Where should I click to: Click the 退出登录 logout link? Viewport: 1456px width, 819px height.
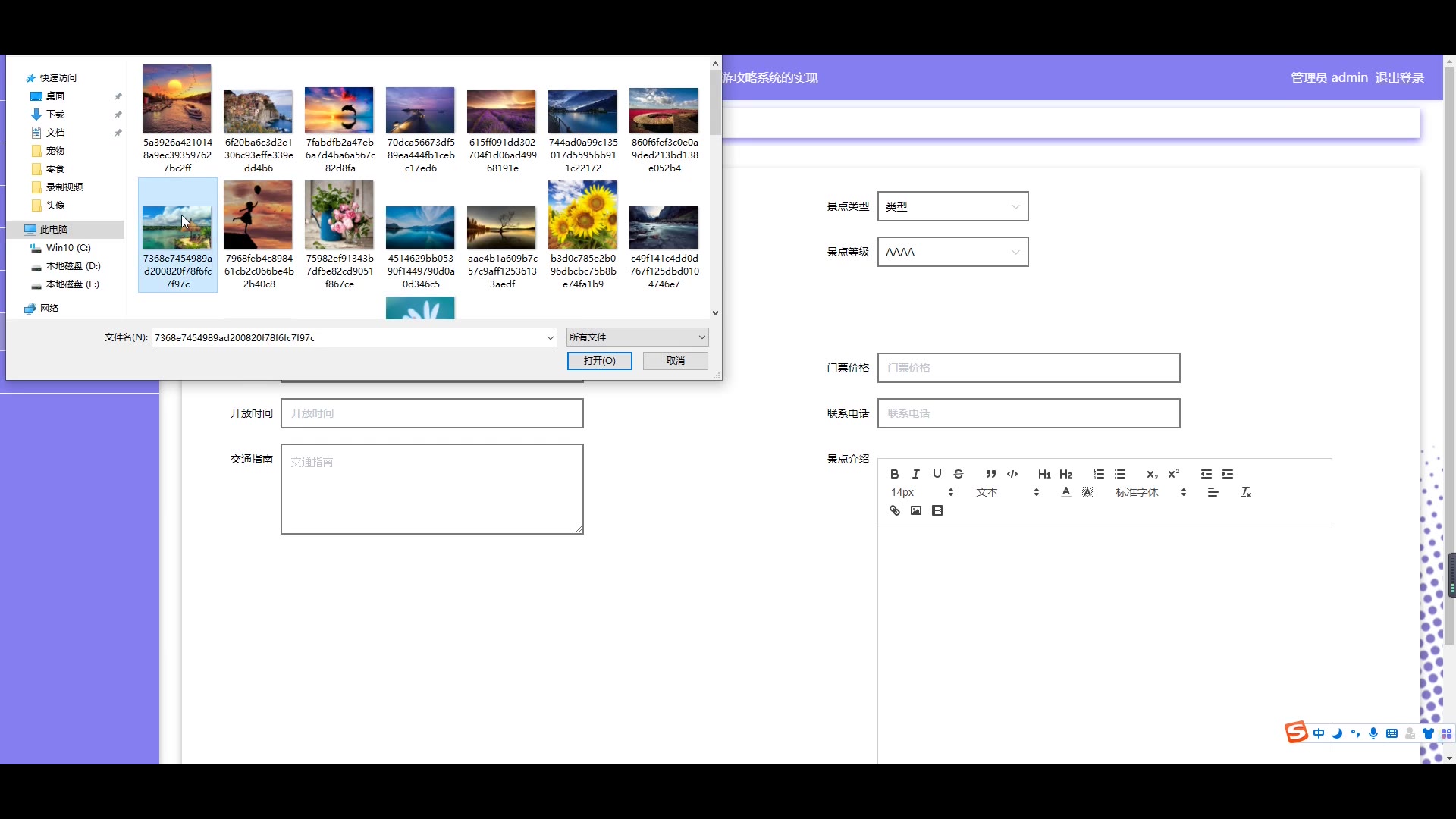pos(1399,77)
